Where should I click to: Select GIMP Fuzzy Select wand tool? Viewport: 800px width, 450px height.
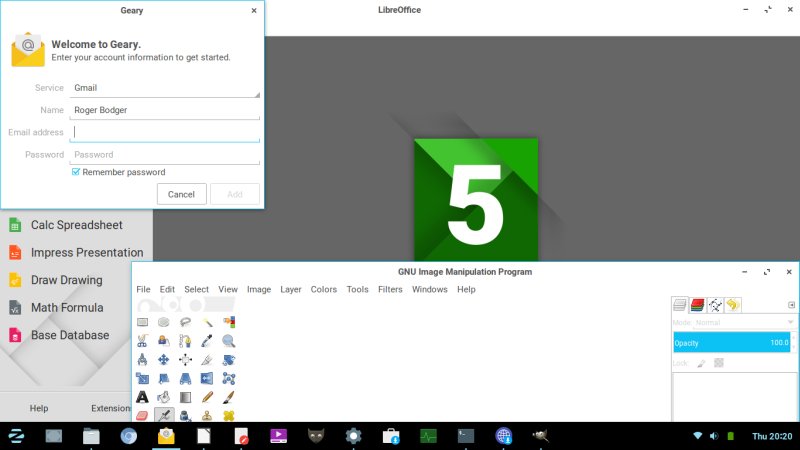coord(207,322)
